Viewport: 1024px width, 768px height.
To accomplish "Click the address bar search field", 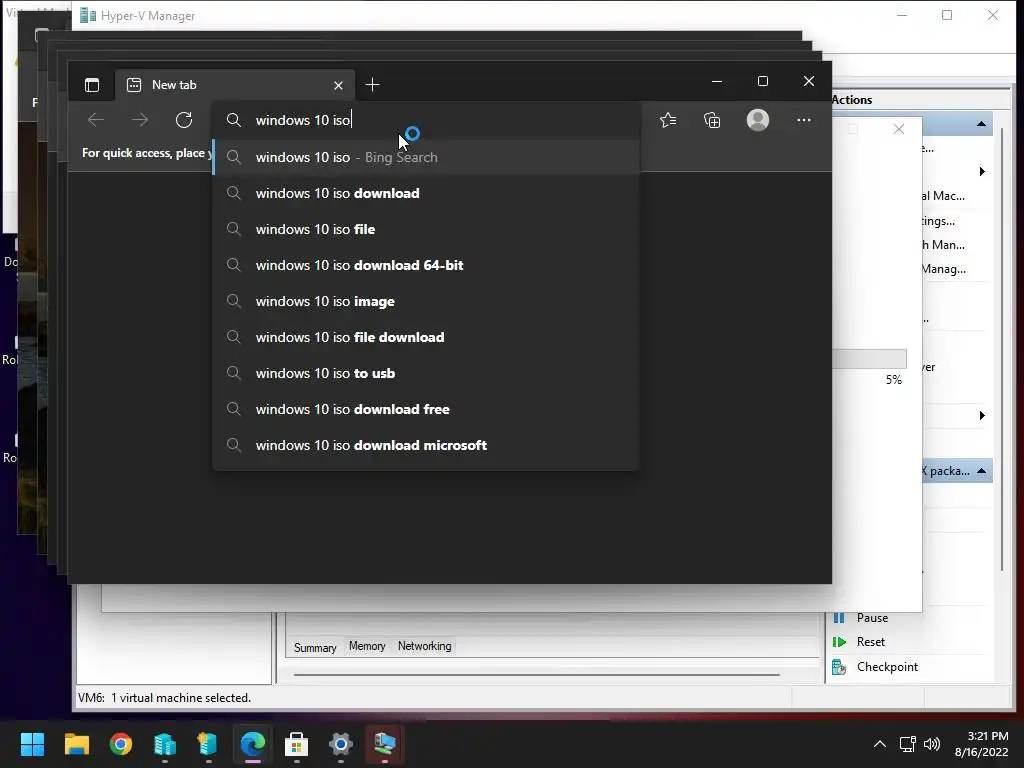I will [x=426, y=120].
